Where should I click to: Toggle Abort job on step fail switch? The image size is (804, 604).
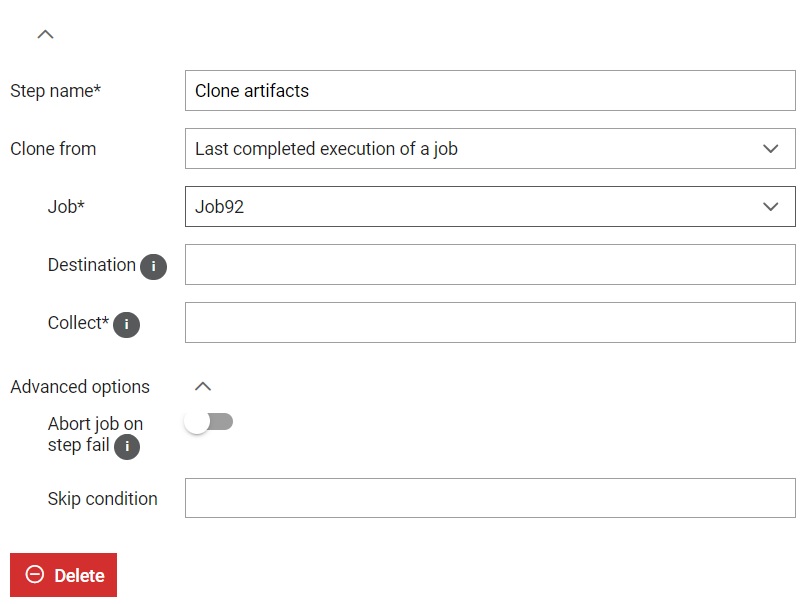(x=209, y=422)
